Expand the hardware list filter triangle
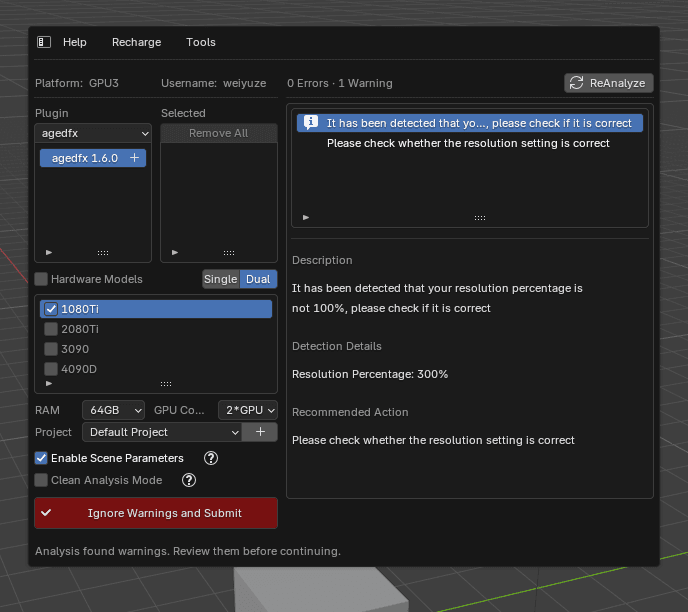 coord(49,383)
